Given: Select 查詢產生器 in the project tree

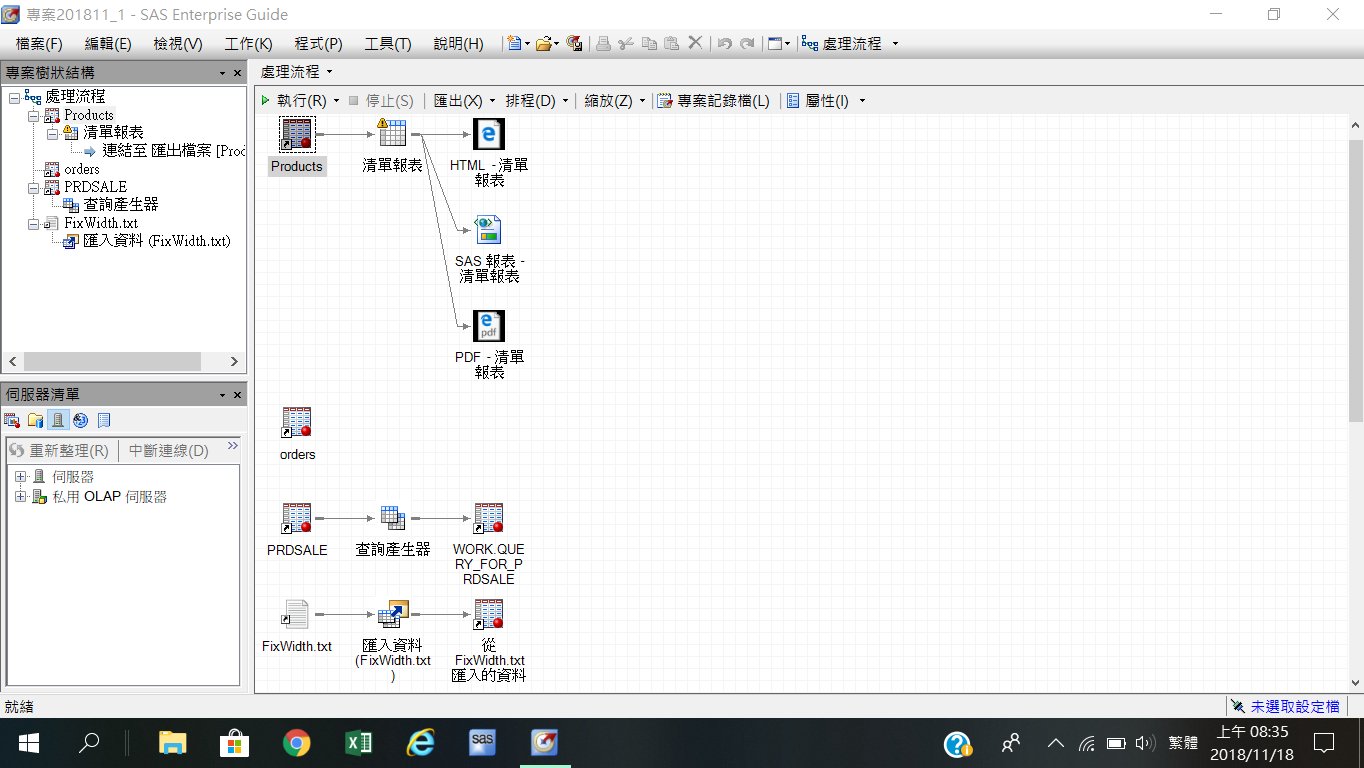Looking at the screenshot, I should click(x=120, y=205).
